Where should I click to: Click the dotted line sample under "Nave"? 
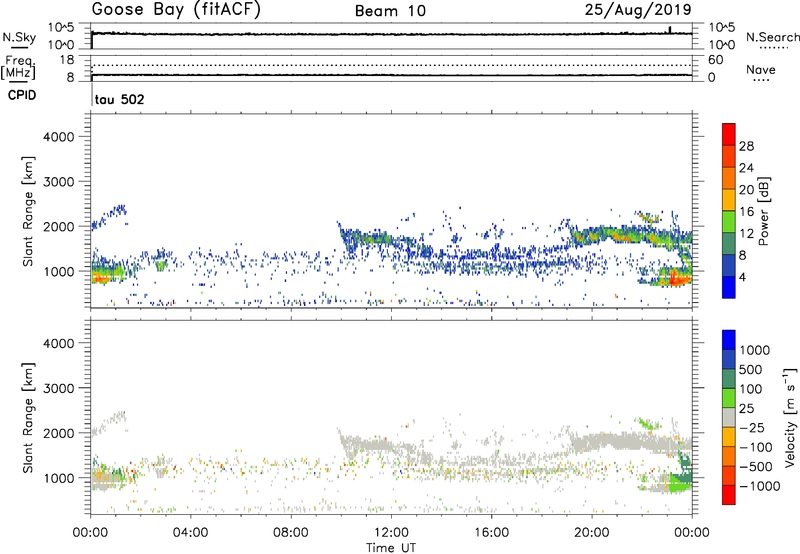click(x=761, y=81)
